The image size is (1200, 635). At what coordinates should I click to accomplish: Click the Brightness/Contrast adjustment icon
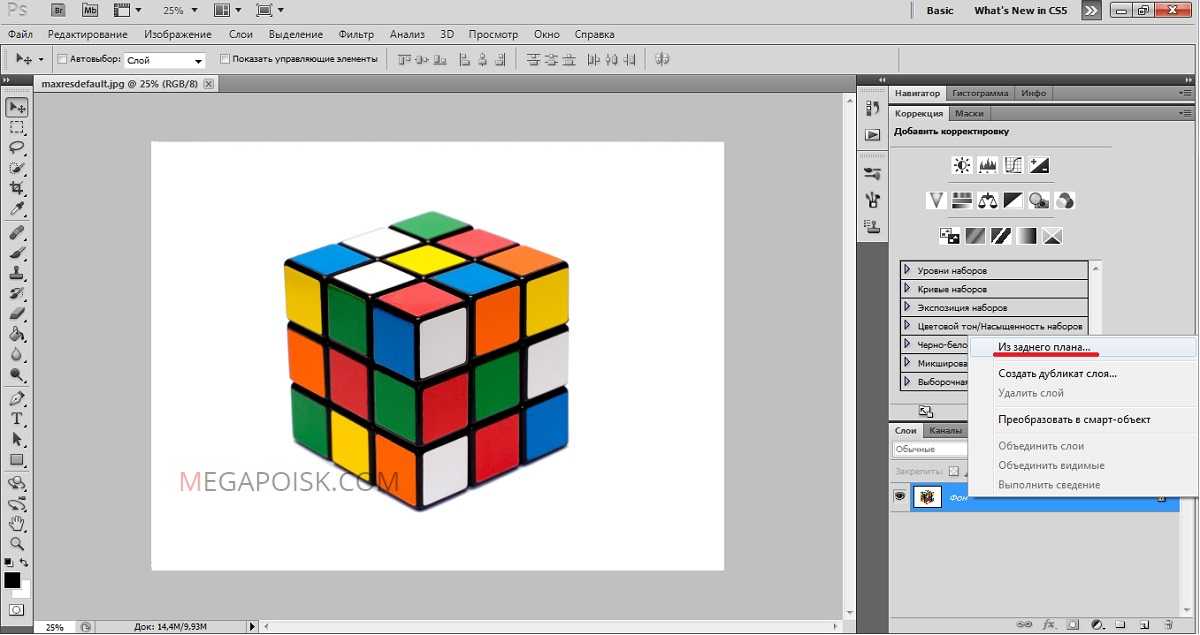click(962, 165)
